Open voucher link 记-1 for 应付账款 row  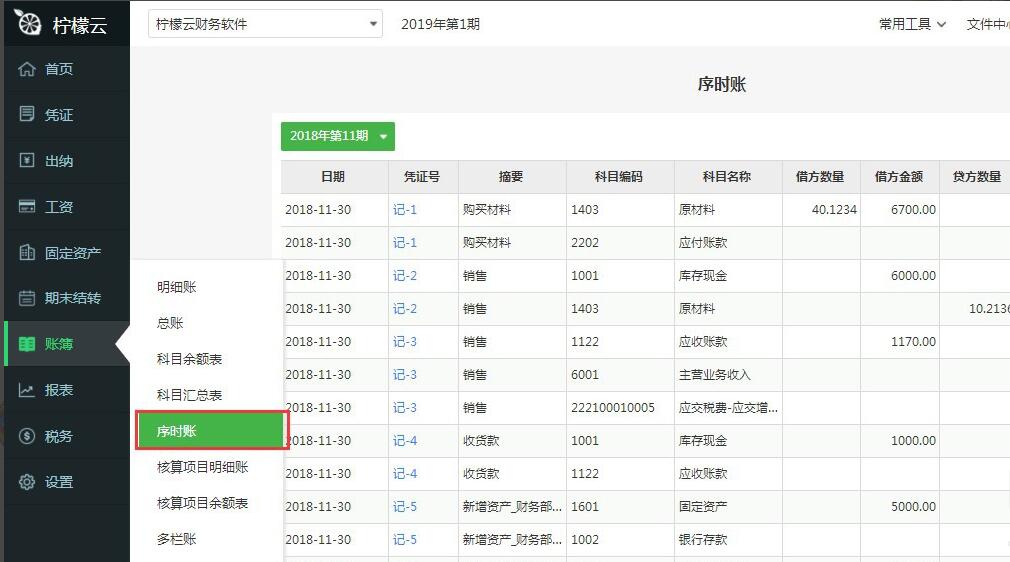coord(405,242)
